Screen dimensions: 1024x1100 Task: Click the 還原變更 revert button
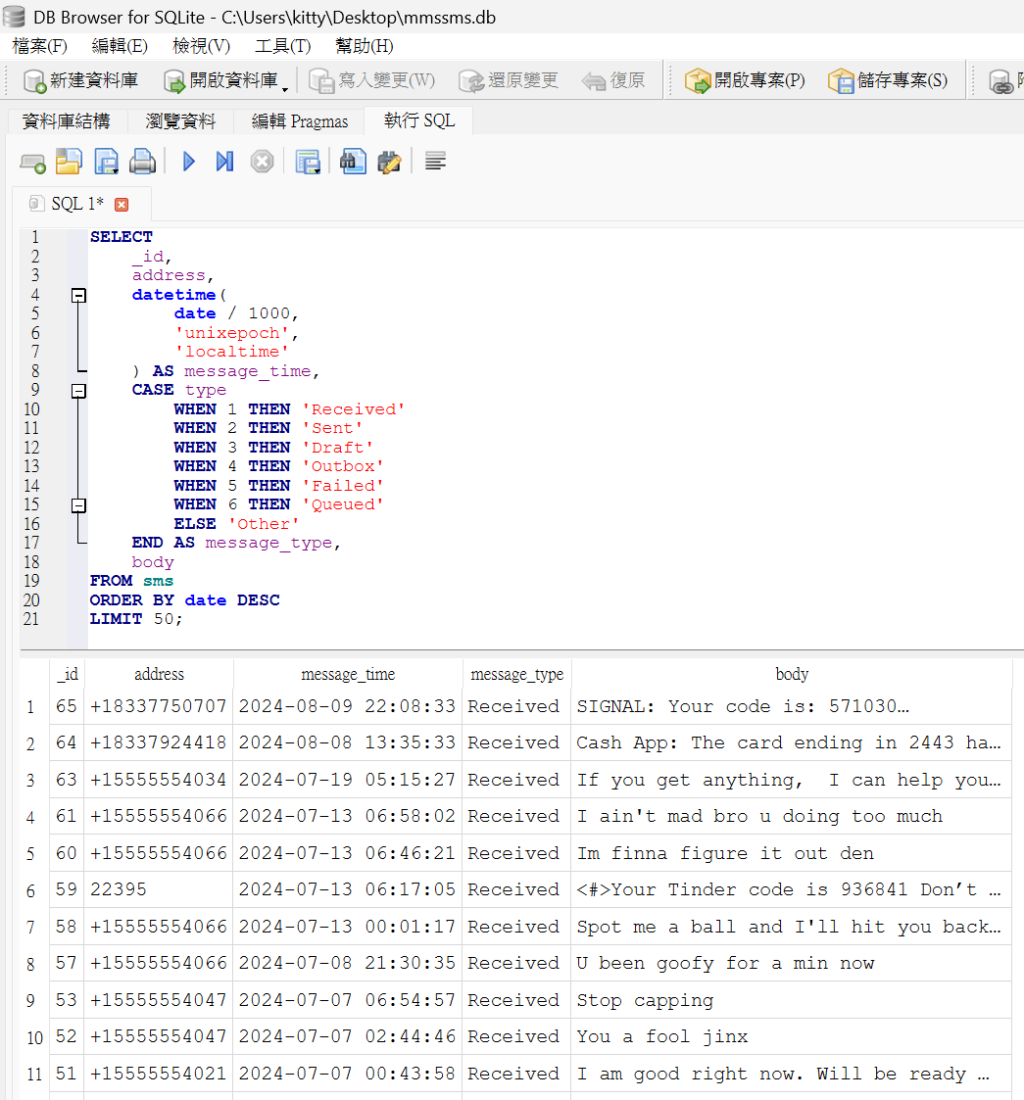508,81
